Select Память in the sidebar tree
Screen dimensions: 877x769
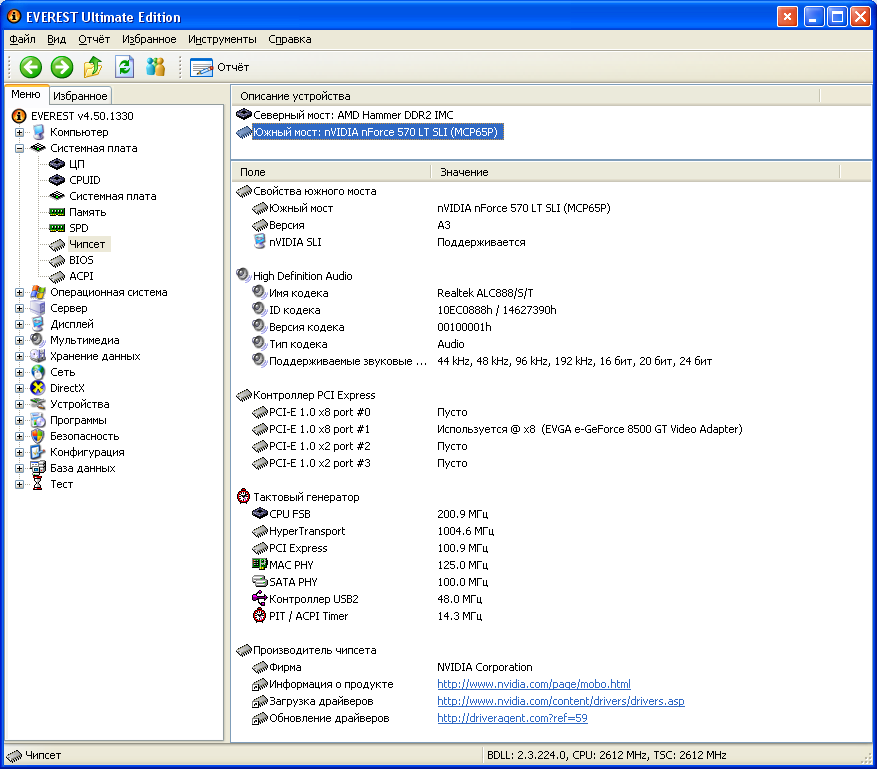(87, 213)
